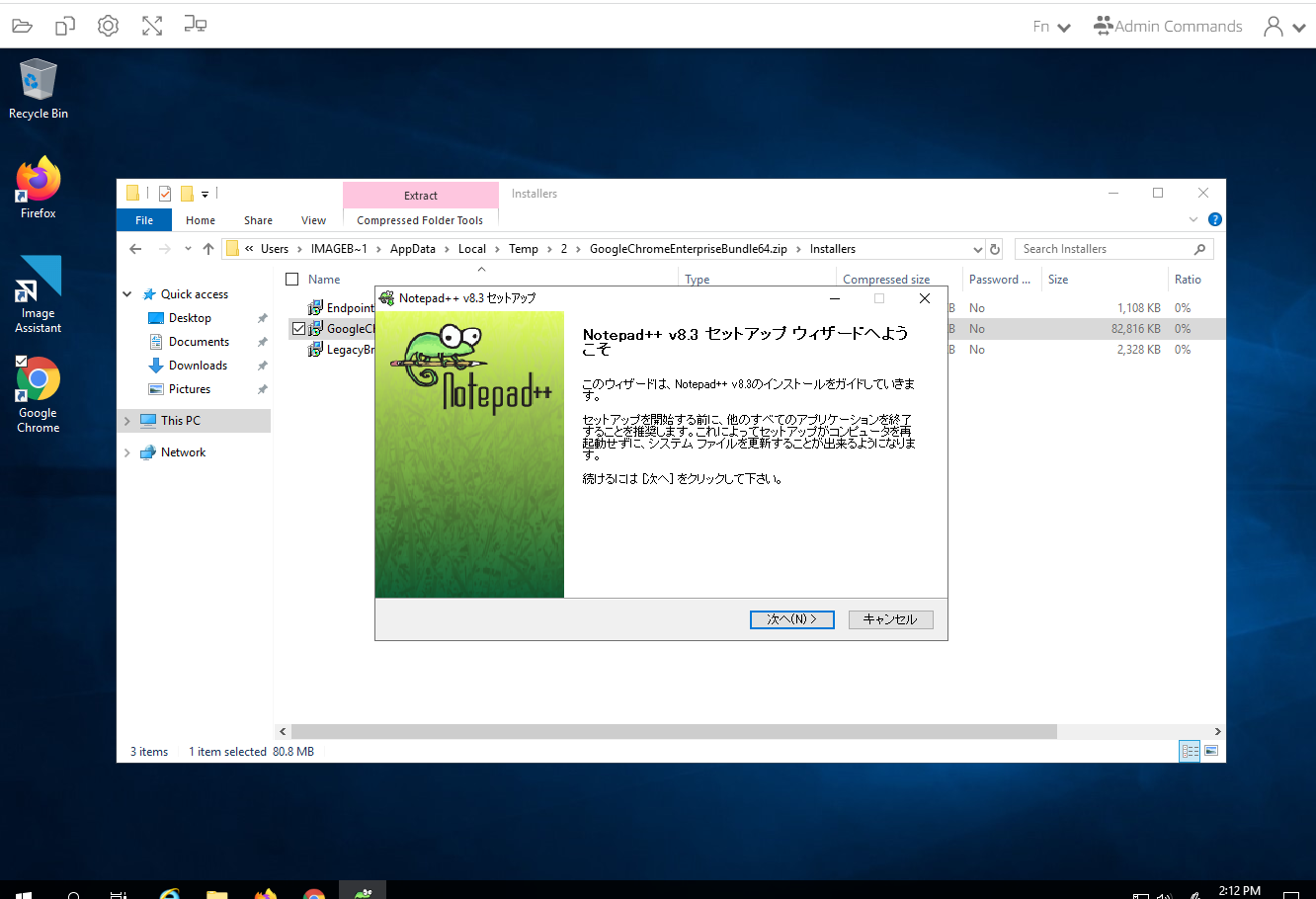Open Recycle Bin desktop icon

coord(39,89)
